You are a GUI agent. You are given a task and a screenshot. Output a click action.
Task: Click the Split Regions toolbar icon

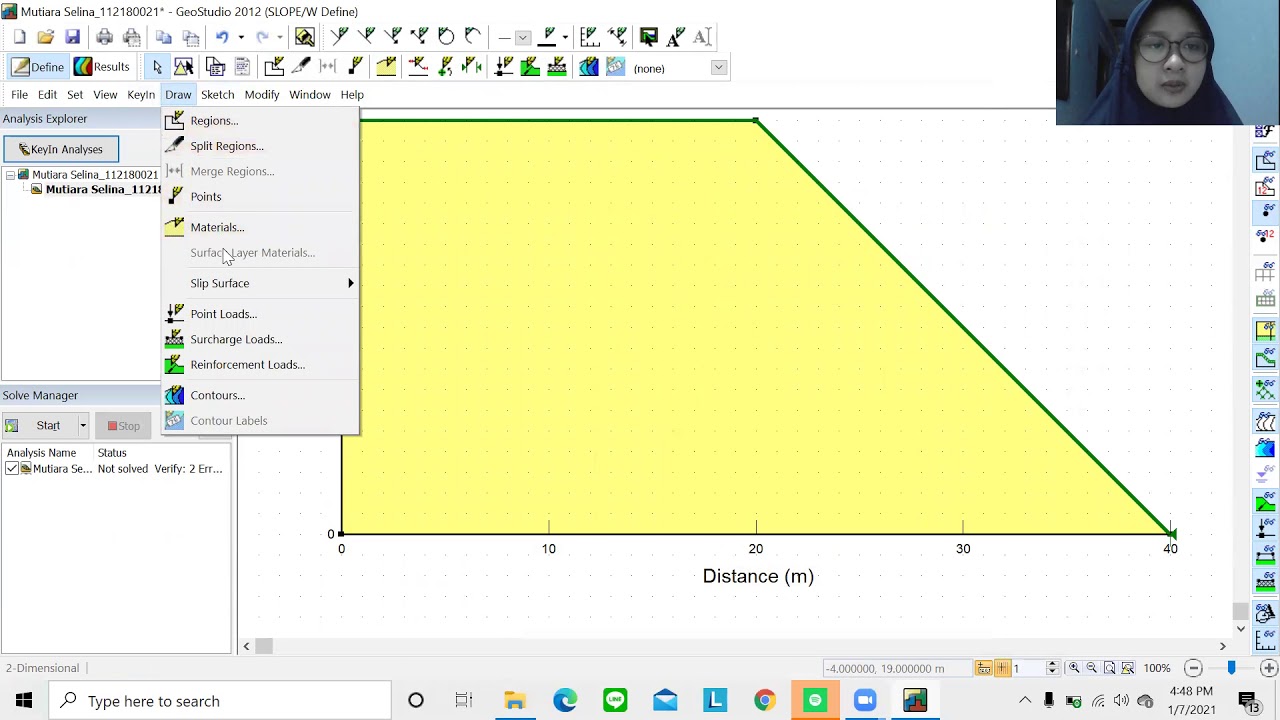[301, 67]
